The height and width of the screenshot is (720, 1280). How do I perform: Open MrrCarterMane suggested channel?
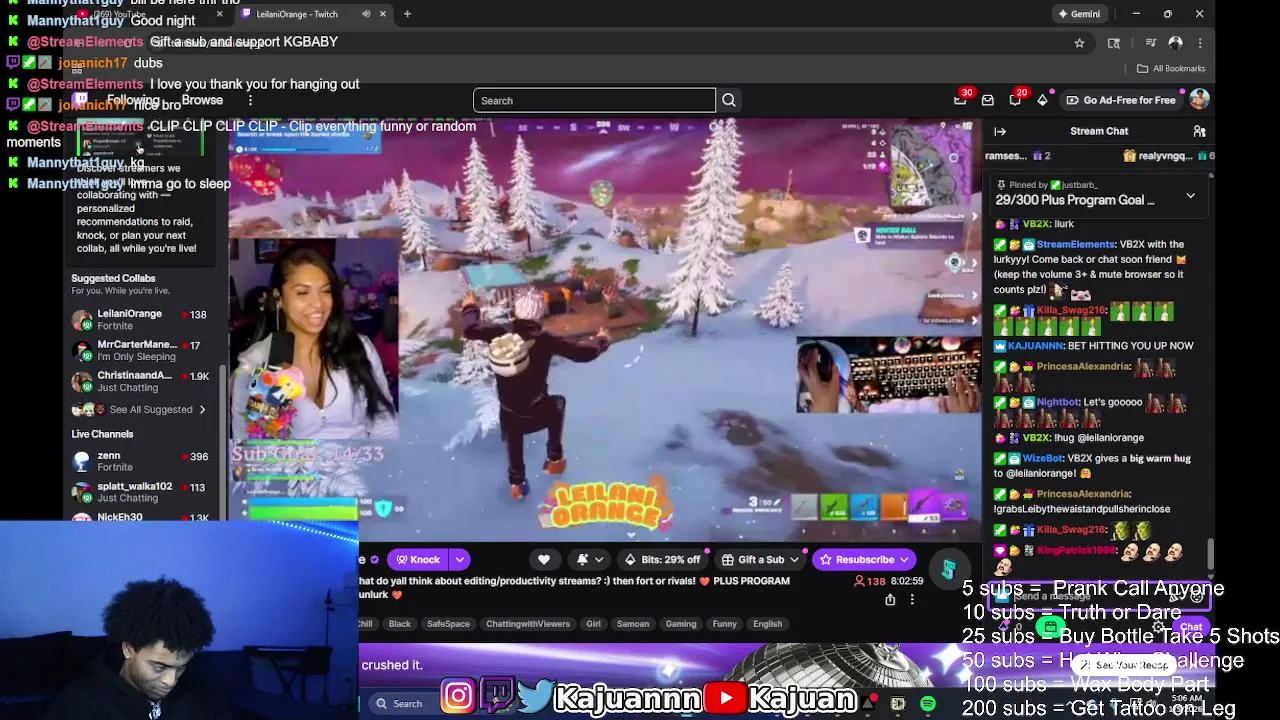click(x=140, y=351)
